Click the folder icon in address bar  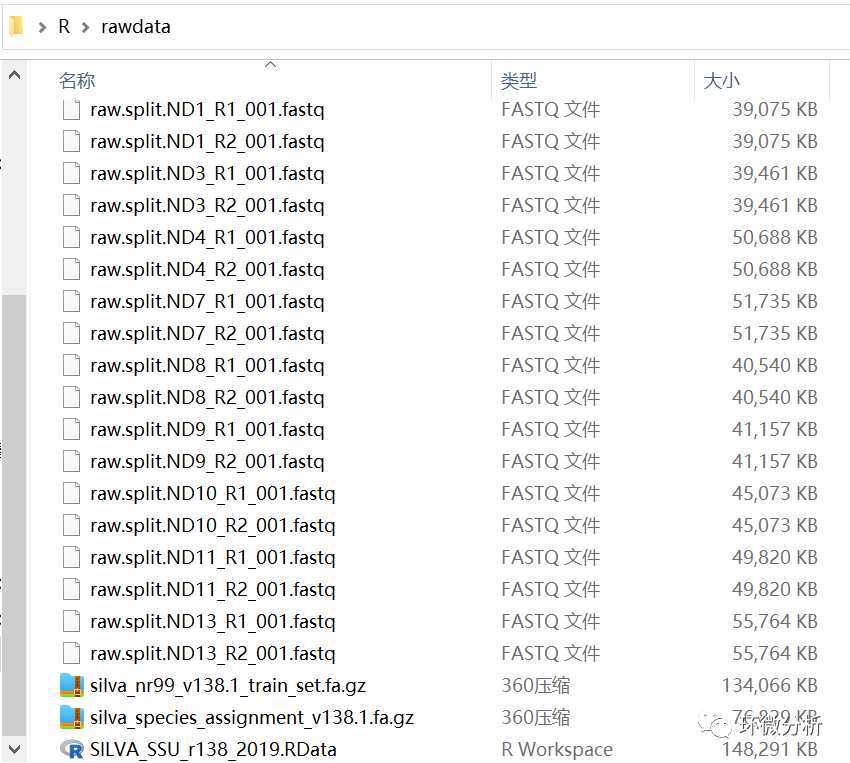click(x=16, y=25)
